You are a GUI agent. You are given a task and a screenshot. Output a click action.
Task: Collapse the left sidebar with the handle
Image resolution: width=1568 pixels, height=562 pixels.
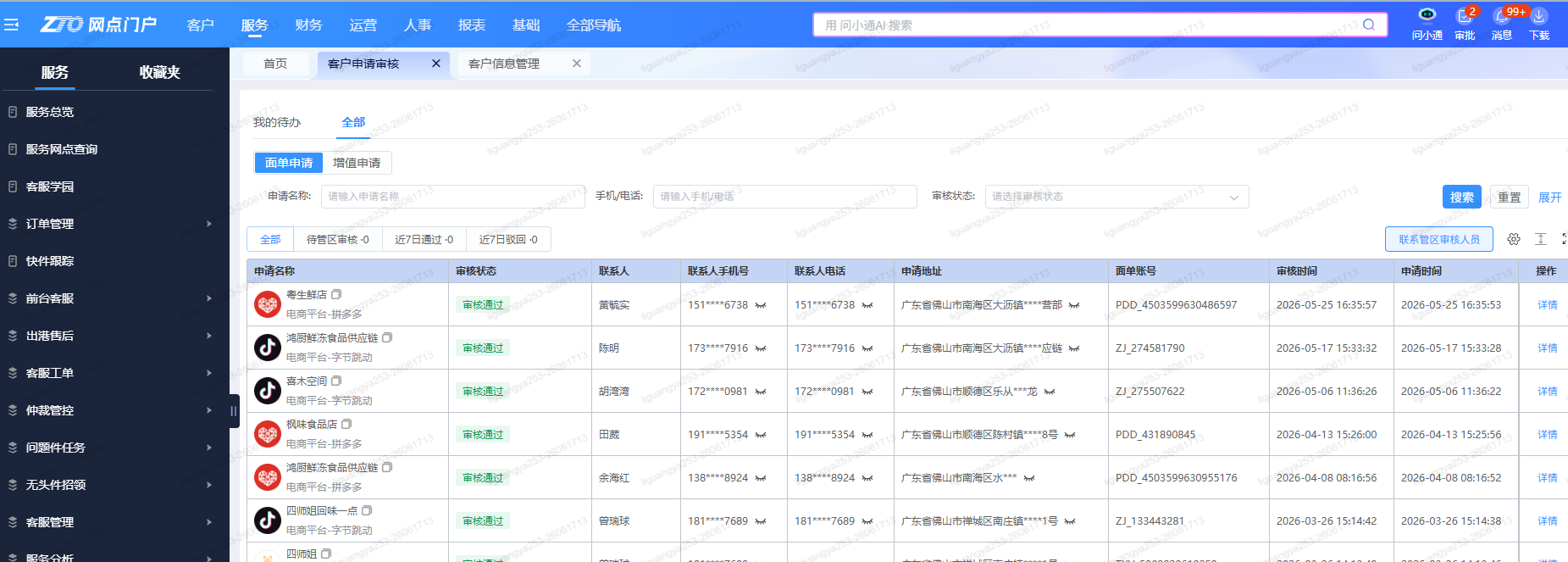pyautogui.click(x=234, y=411)
